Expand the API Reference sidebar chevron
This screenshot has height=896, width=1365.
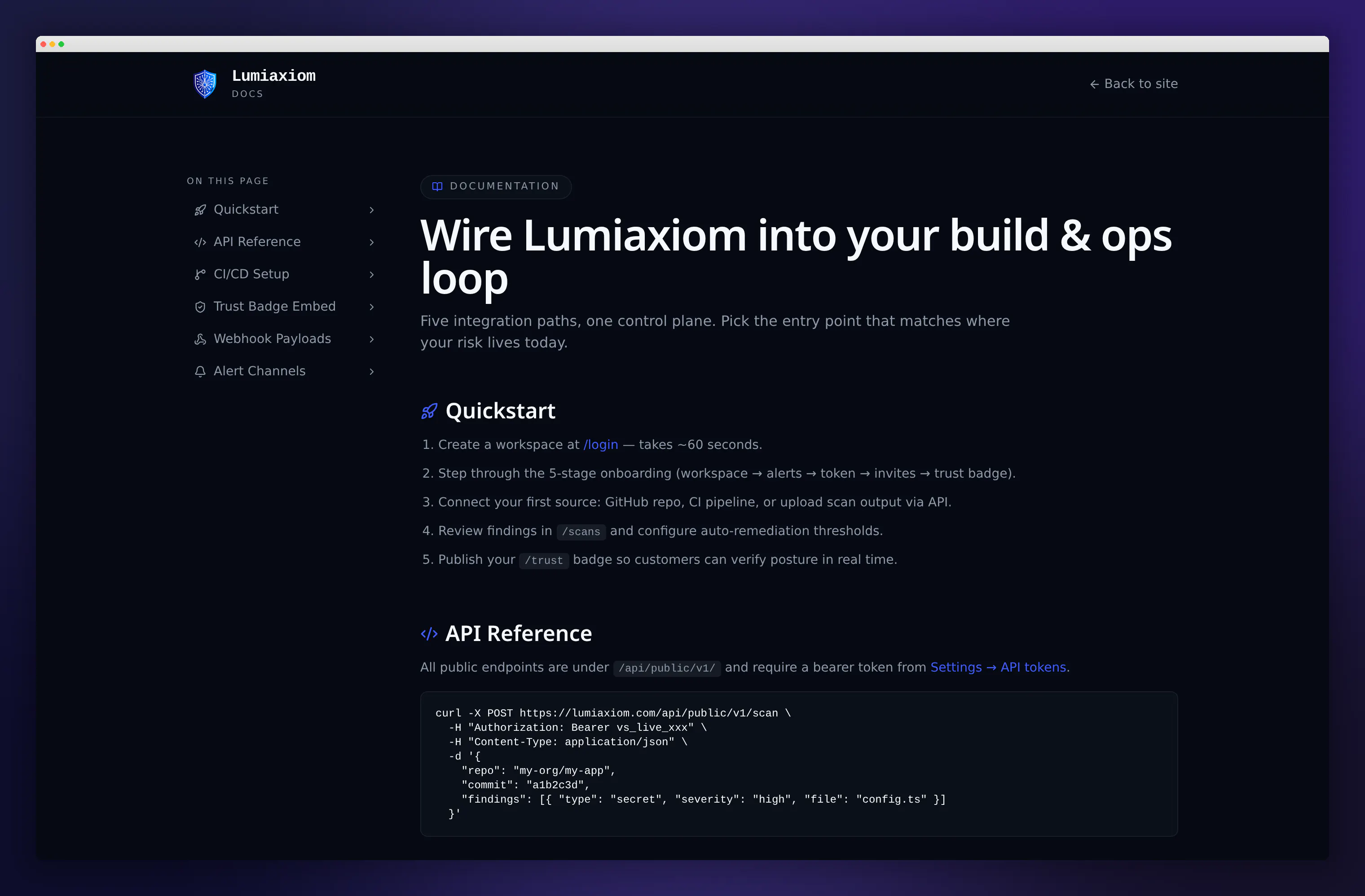[x=372, y=242]
